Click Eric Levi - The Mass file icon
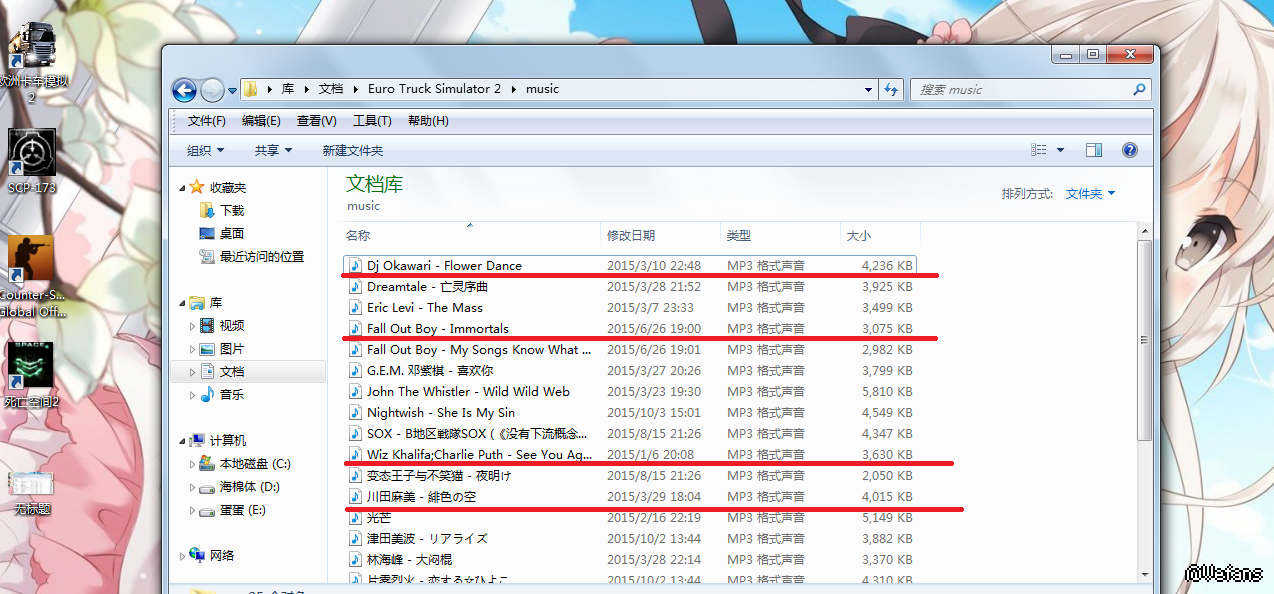 [356, 307]
